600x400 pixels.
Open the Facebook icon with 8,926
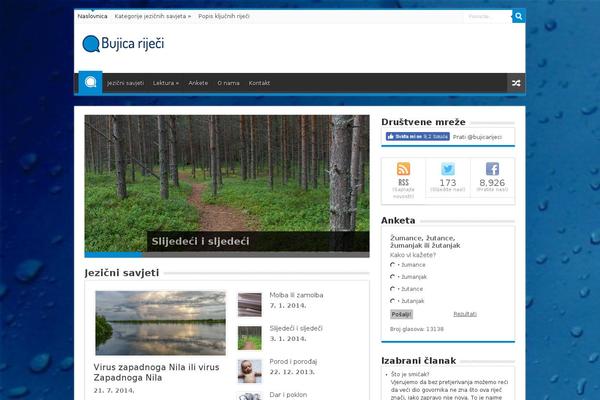tap(492, 169)
